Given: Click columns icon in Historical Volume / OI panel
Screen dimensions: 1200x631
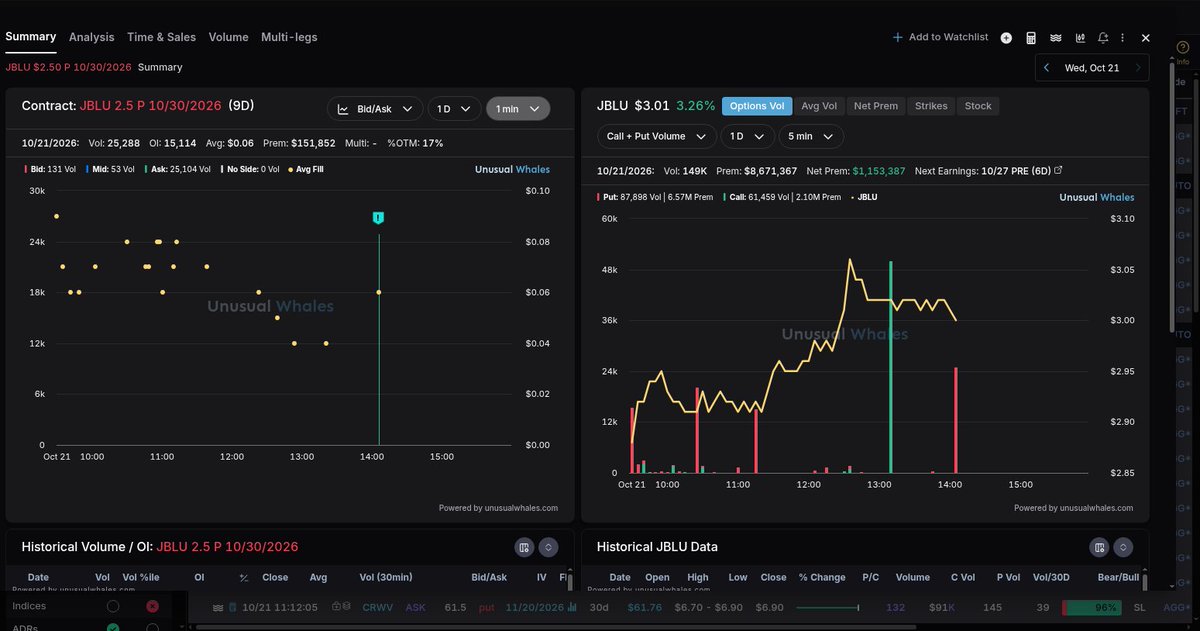Looking at the screenshot, I should coord(523,547).
